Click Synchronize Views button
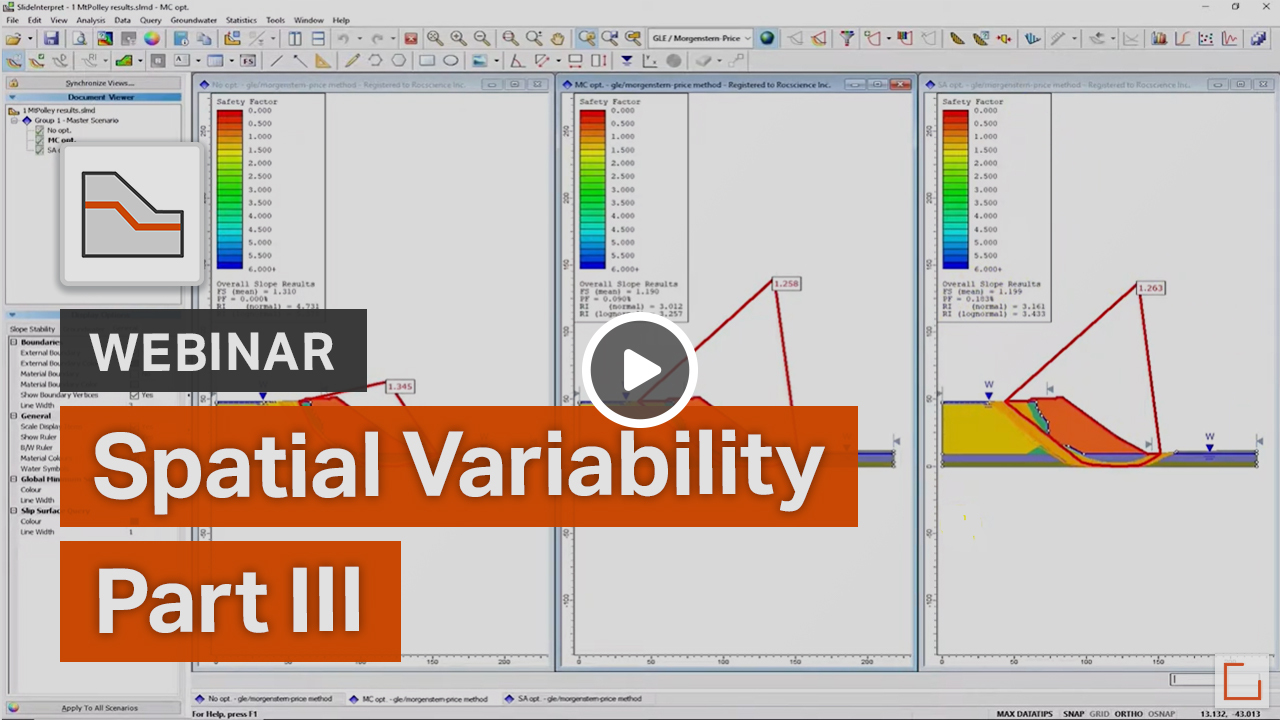The width and height of the screenshot is (1280, 720). [x=93, y=83]
